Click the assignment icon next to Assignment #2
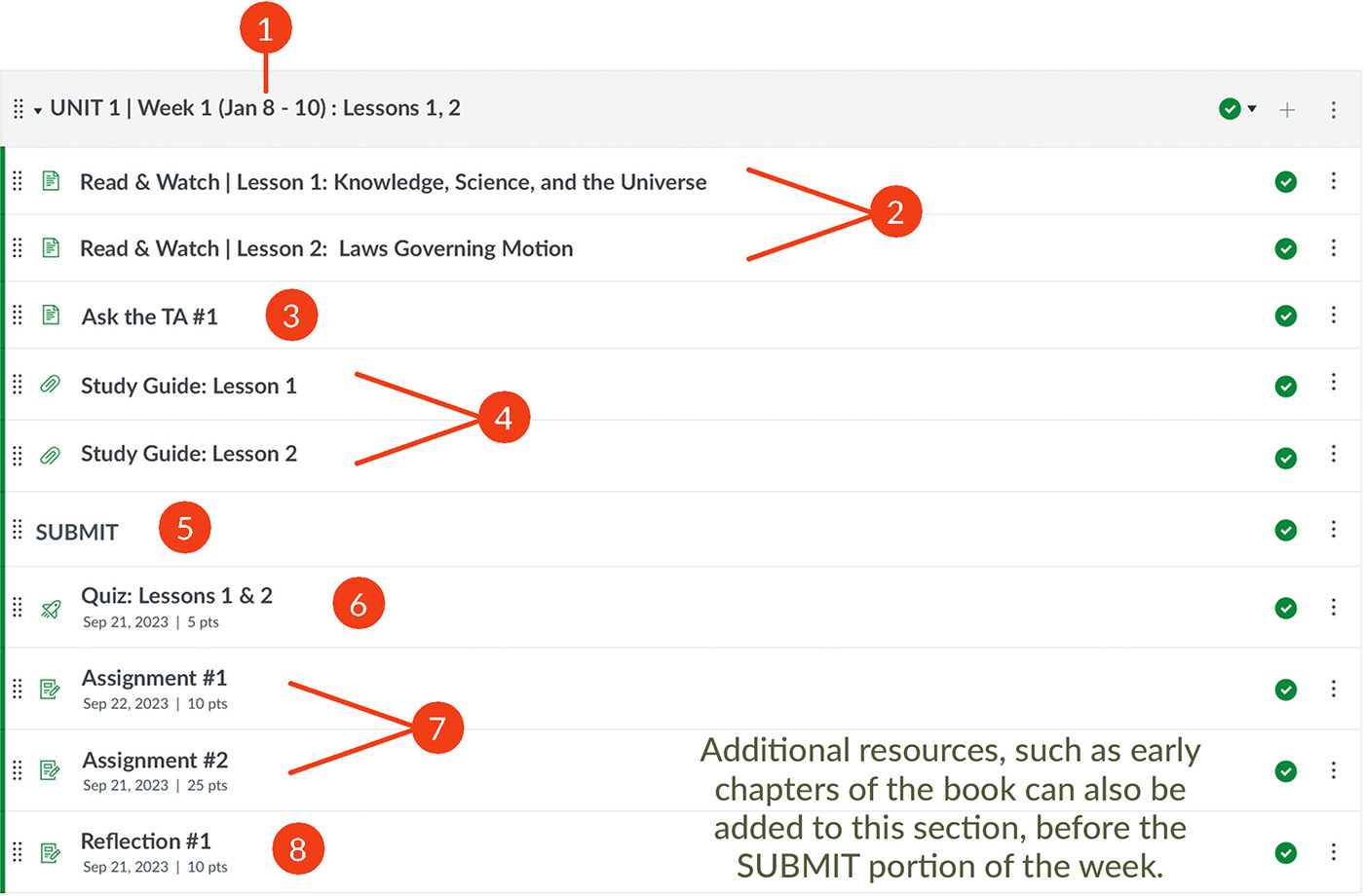The image size is (1364, 896). point(50,770)
